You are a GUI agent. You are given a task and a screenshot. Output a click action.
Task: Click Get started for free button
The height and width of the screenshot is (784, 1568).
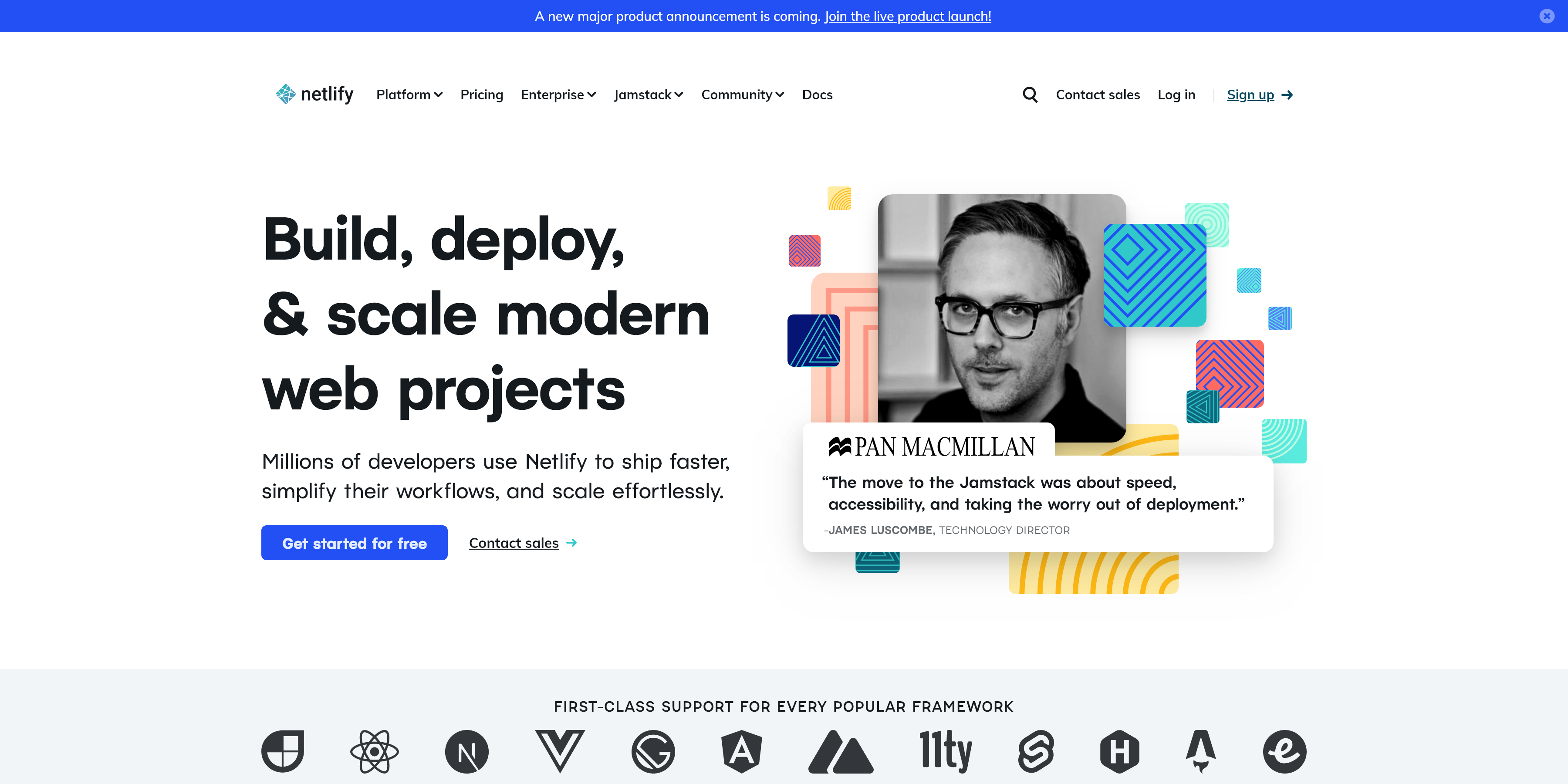(x=354, y=542)
